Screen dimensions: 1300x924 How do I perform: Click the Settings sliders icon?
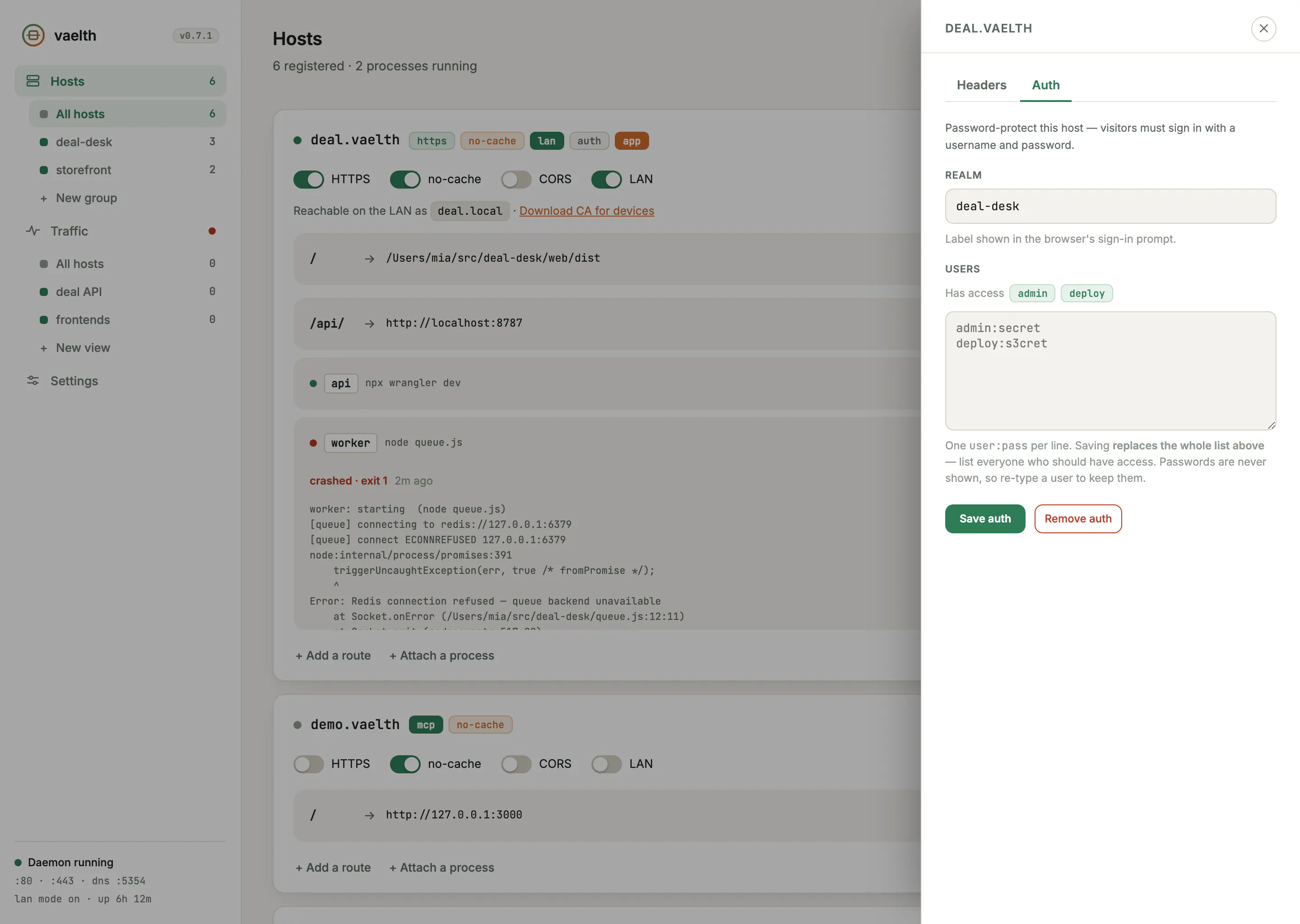tap(33, 381)
